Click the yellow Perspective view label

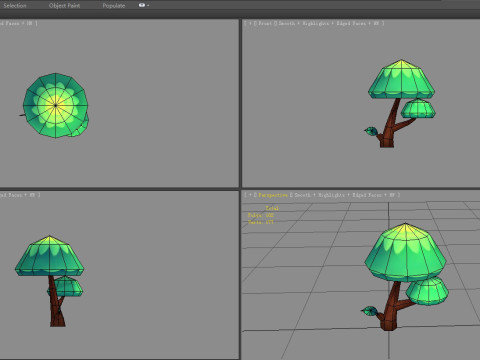pyautogui.click(x=273, y=195)
